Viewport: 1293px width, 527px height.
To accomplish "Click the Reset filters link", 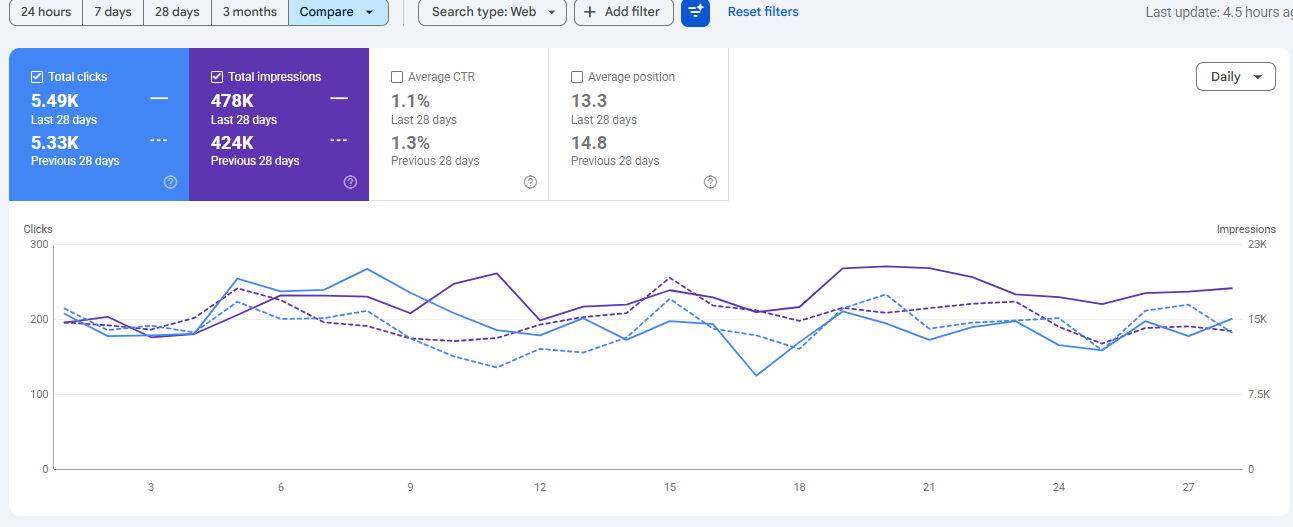I will tap(763, 12).
